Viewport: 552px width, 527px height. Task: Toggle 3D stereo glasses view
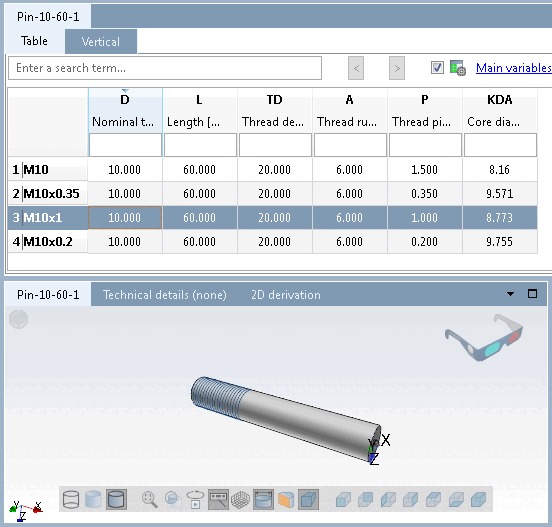483,337
